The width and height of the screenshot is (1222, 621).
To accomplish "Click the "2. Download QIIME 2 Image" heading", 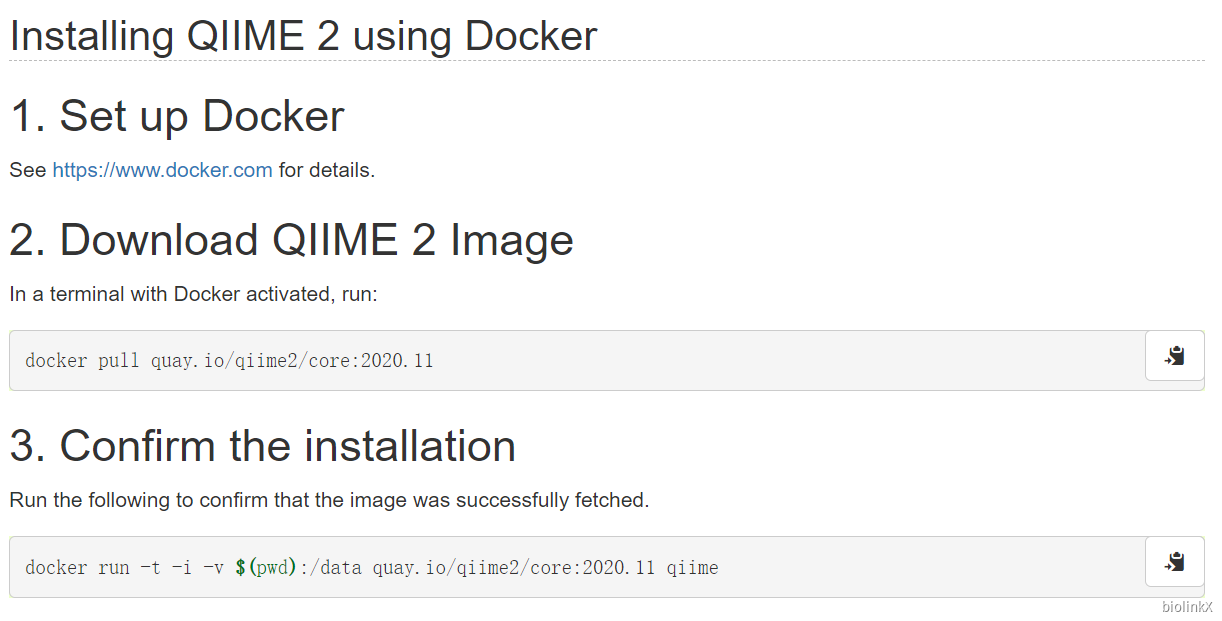I will click(x=291, y=240).
